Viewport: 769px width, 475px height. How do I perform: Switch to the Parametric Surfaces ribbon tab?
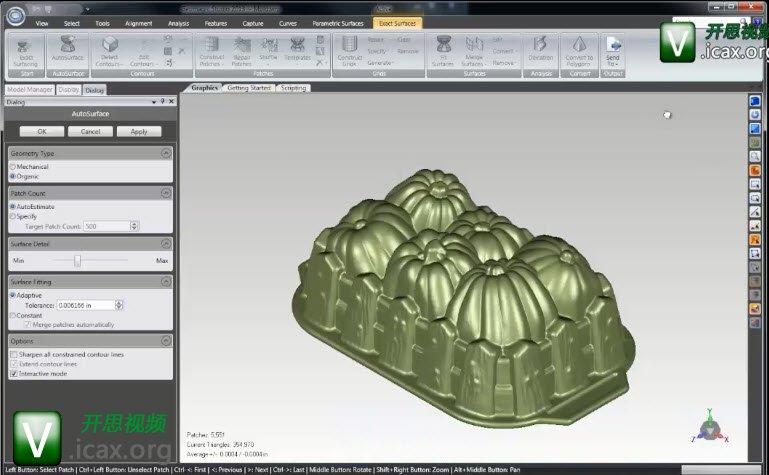point(340,22)
